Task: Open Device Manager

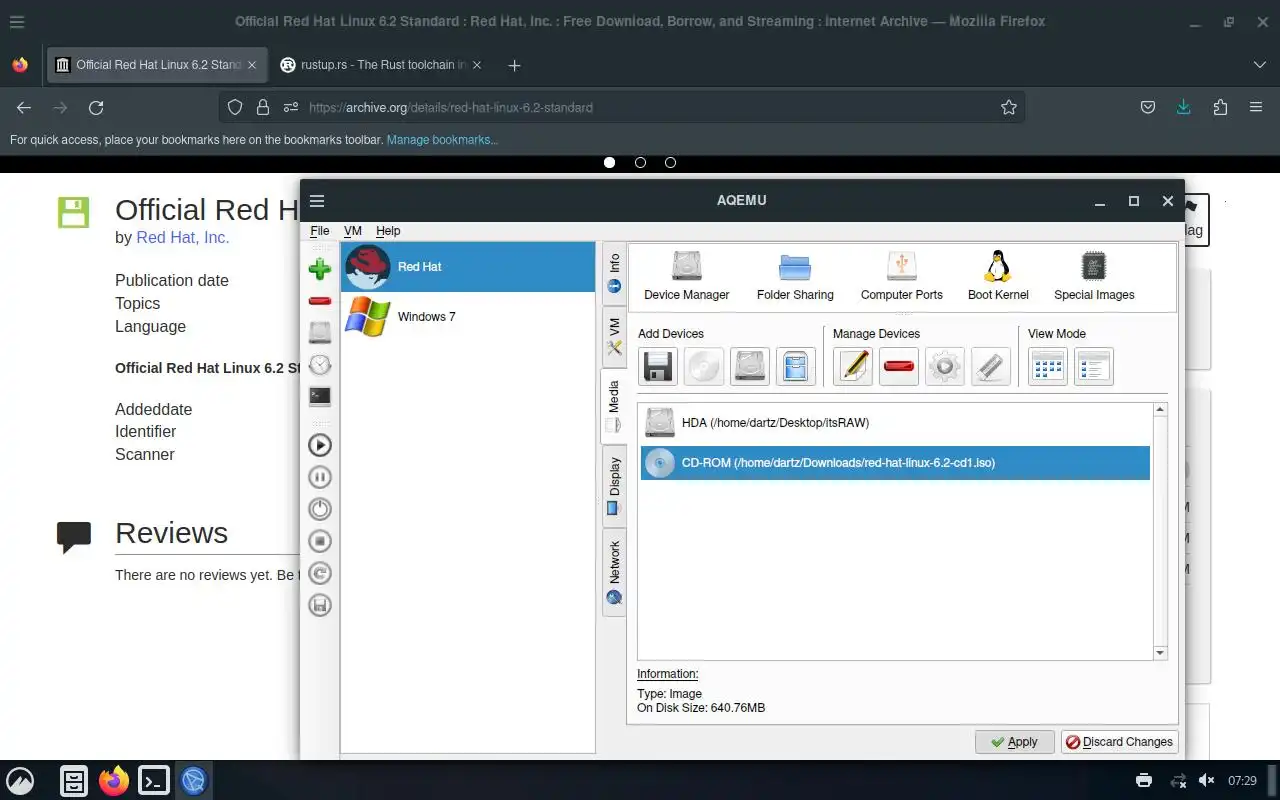Action: pyautogui.click(x=687, y=275)
